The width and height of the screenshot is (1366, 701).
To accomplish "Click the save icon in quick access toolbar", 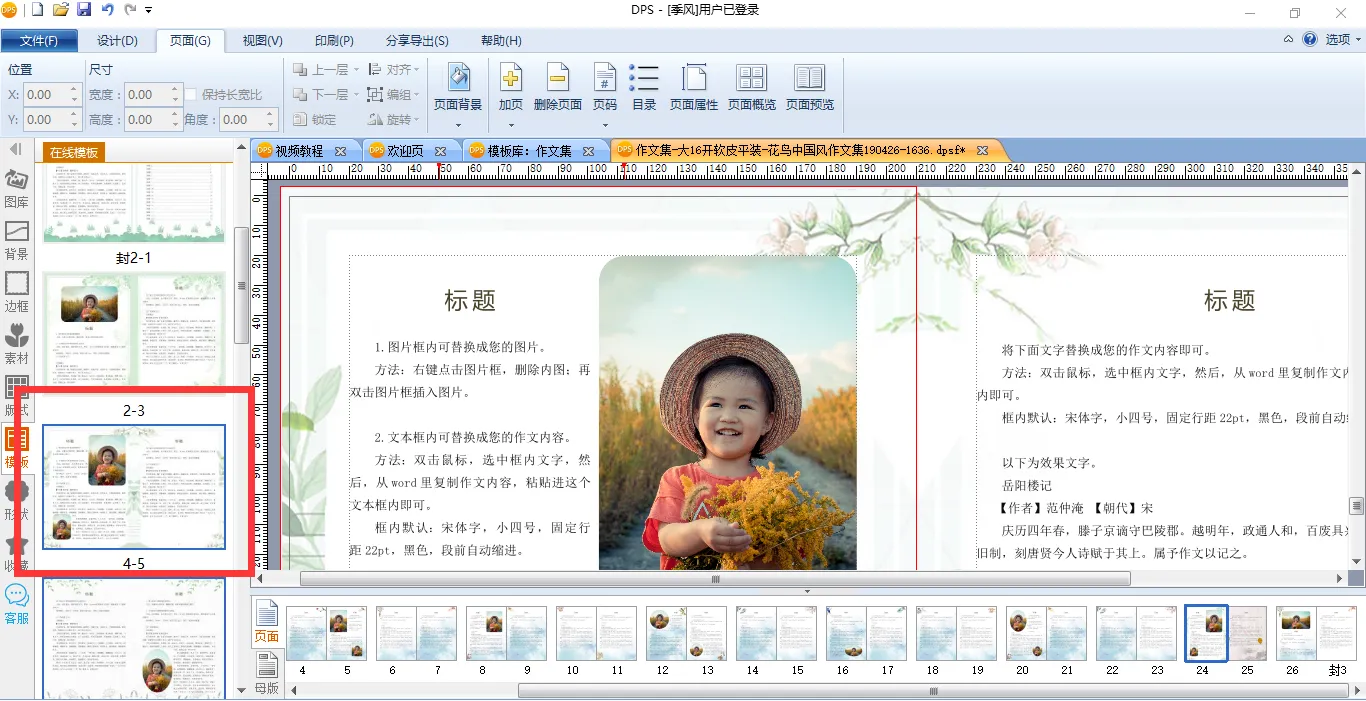I will tap(84, 10).
